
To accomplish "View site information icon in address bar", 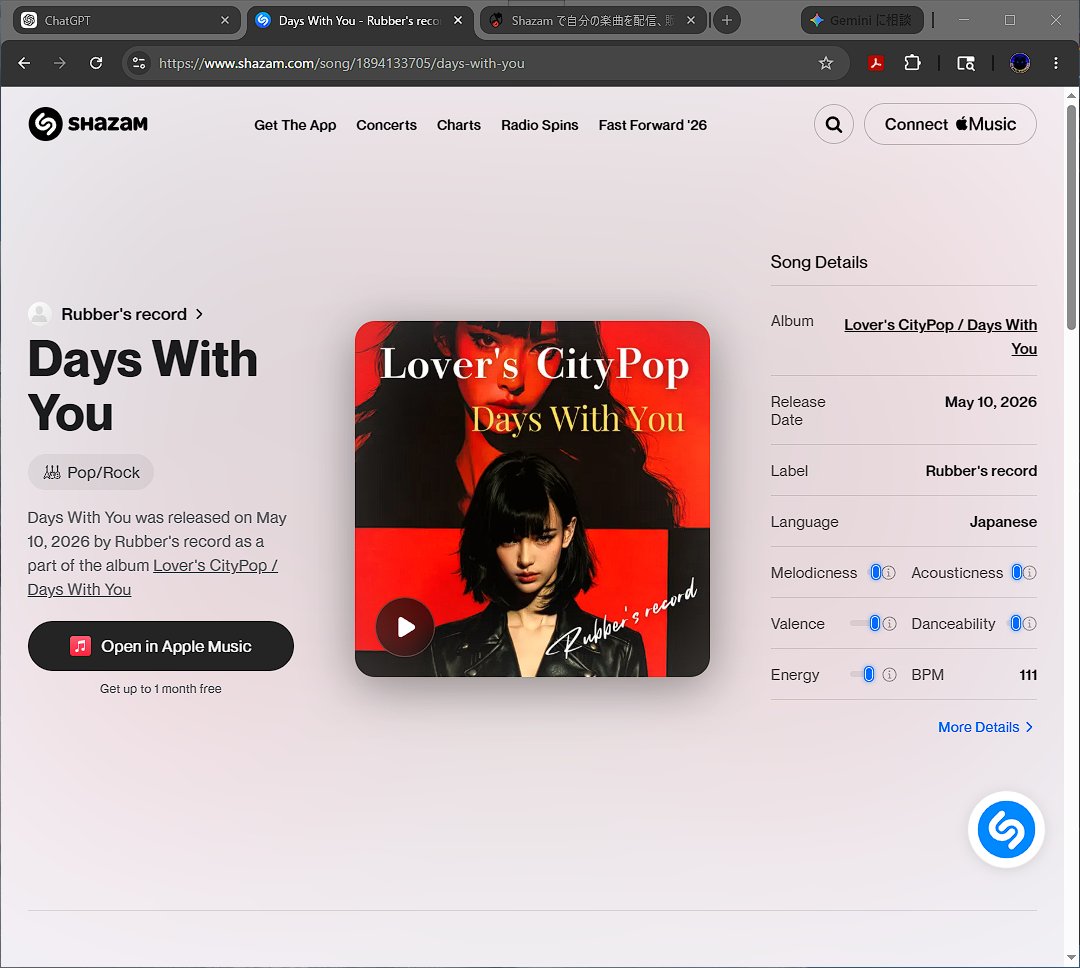I will pyautogui.click(x=139, y=63).
